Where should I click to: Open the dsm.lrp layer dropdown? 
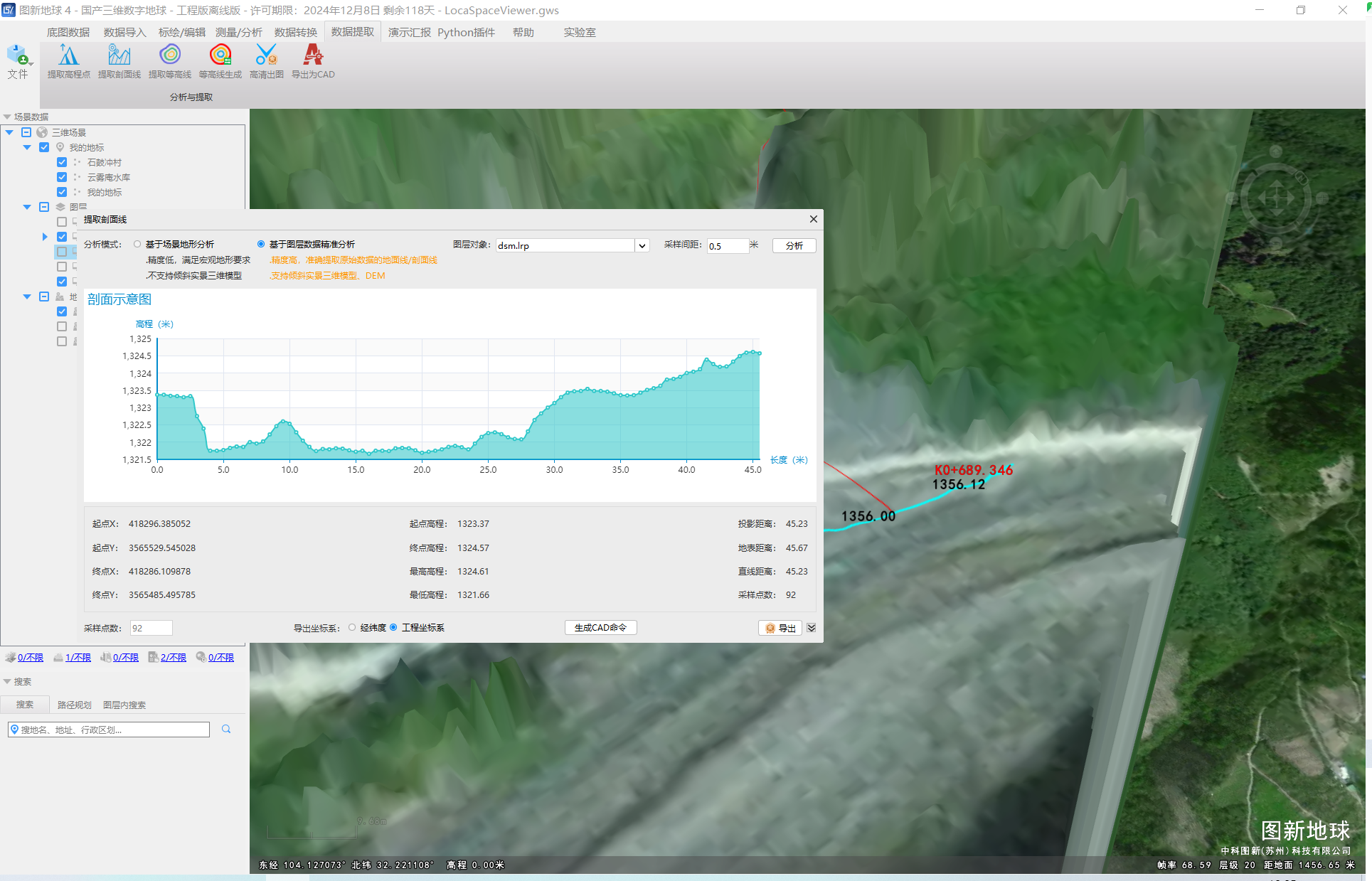click(x=642, y=245)
